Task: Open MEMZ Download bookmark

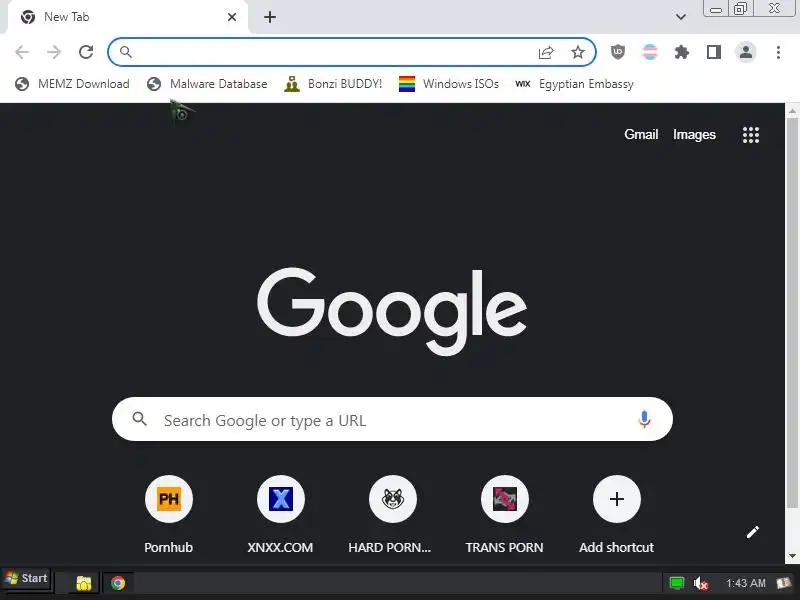Action: click(x=72, y=84)
